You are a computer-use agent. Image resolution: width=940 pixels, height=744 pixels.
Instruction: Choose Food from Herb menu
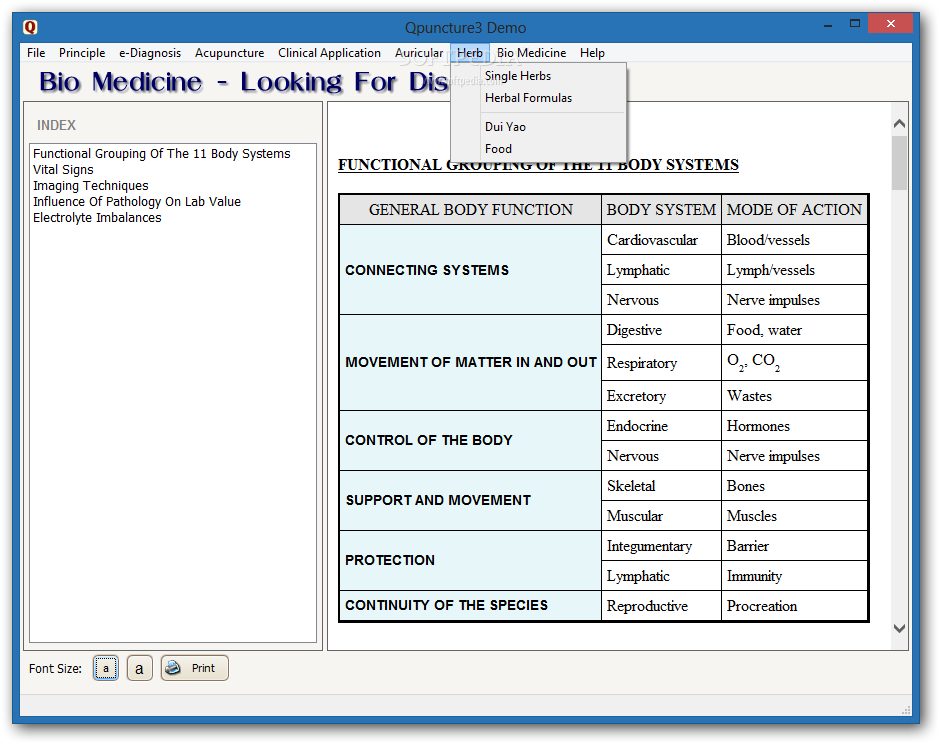point(538,149)
